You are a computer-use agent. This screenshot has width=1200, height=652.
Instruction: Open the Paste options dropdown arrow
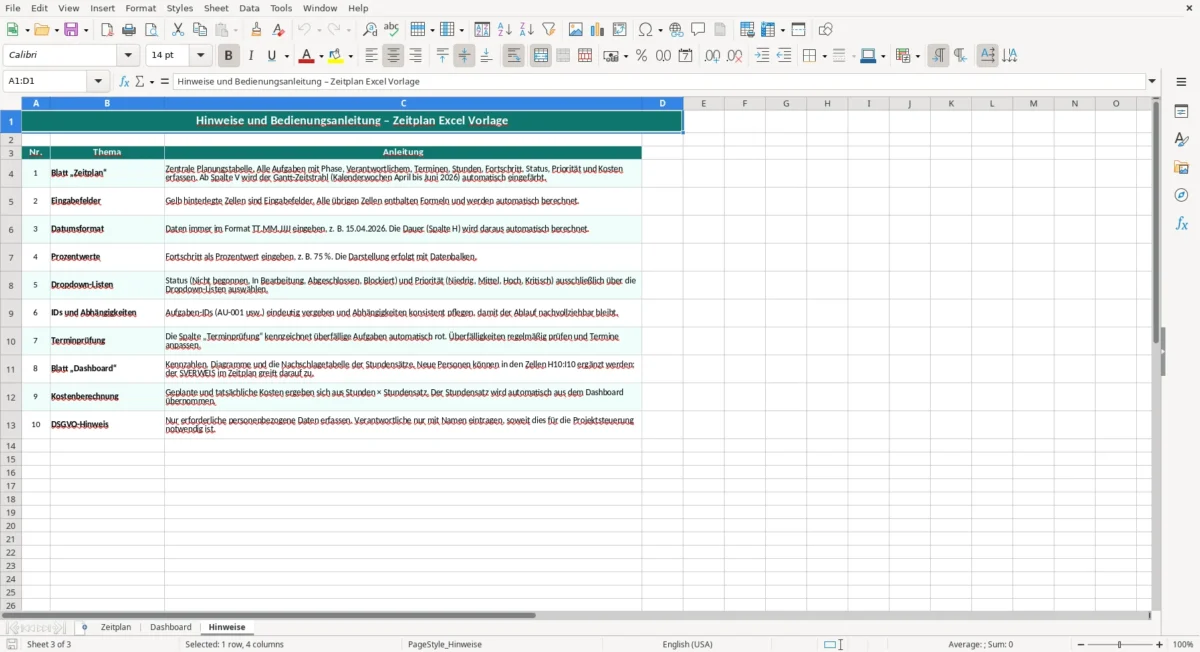[x=235, y=31]
